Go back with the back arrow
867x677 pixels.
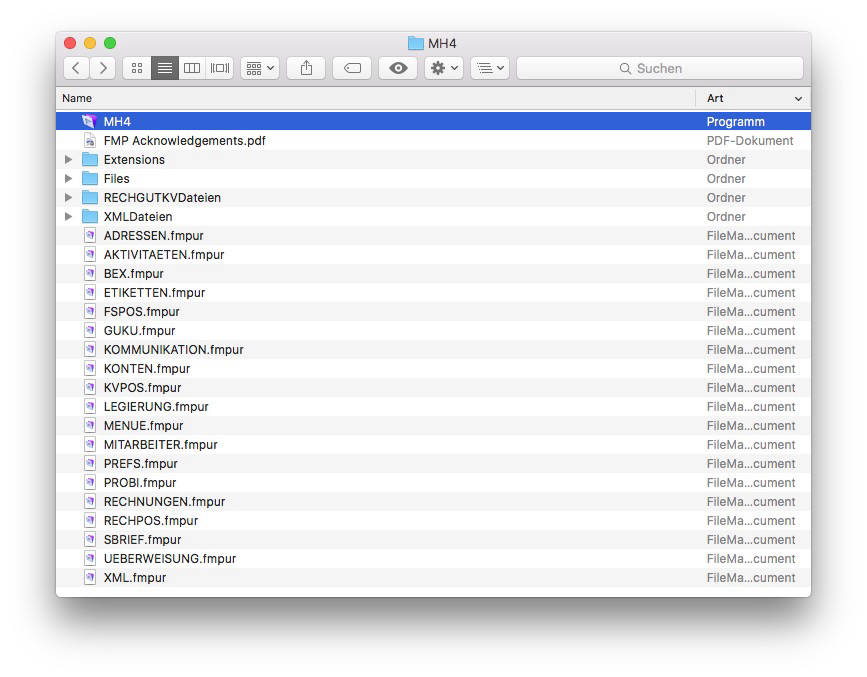tap(76, 68)
